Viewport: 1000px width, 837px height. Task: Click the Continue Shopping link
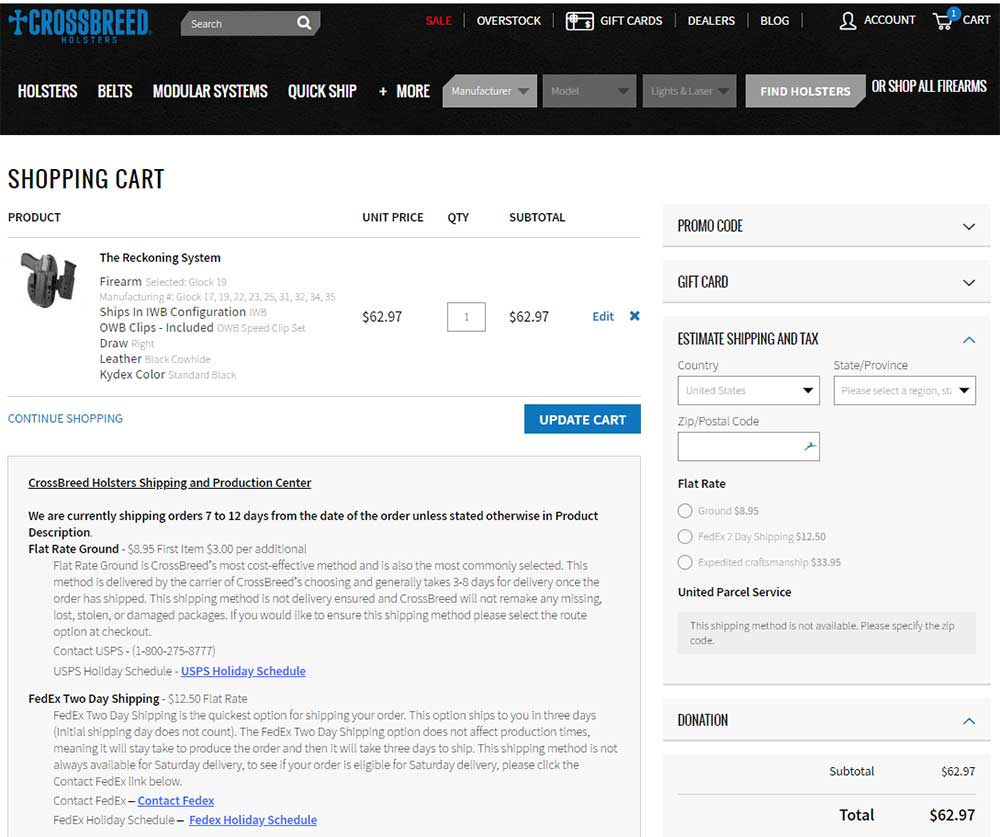coord(65,419)
